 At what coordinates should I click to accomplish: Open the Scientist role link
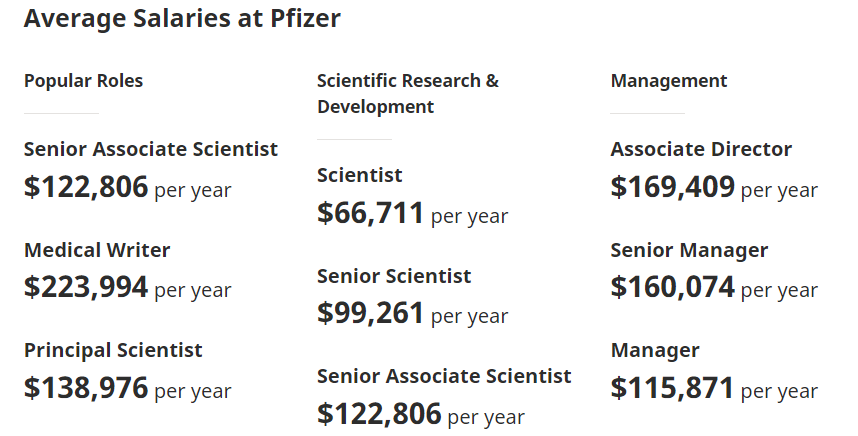[x=360, y=175]
